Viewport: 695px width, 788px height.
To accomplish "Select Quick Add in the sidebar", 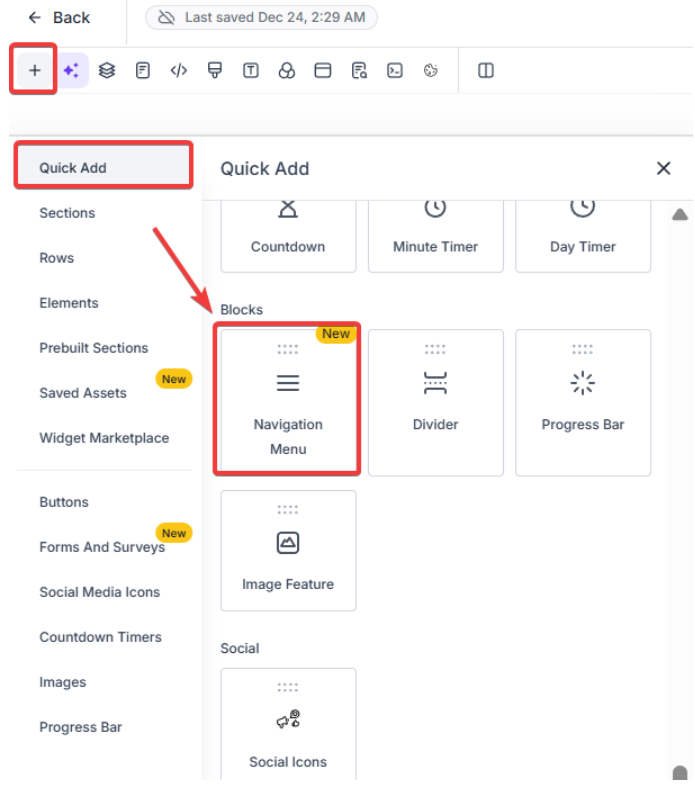I will 103,167.
